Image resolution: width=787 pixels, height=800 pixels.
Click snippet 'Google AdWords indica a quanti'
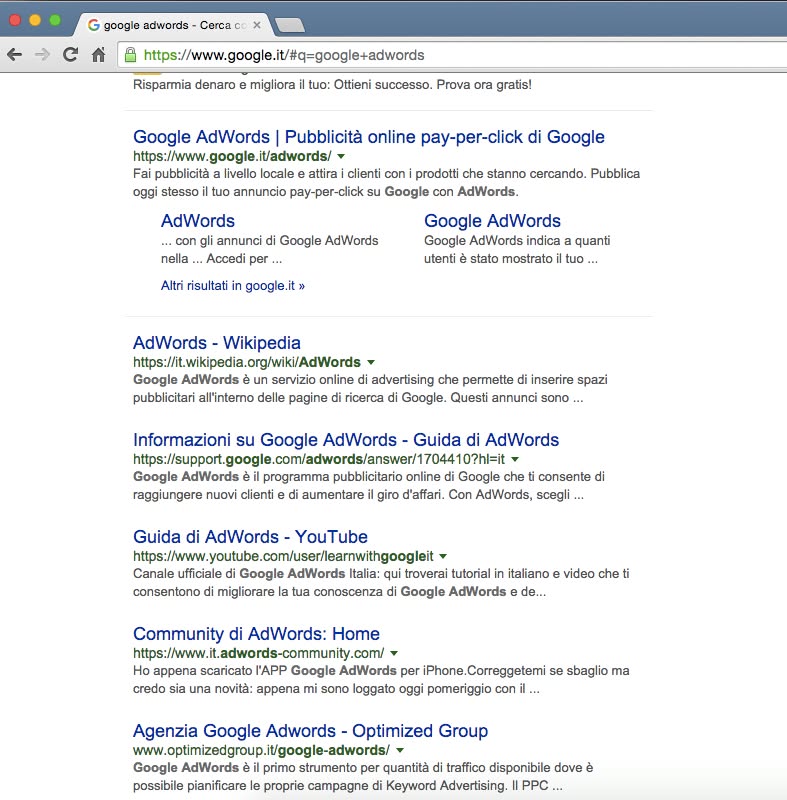517,249
